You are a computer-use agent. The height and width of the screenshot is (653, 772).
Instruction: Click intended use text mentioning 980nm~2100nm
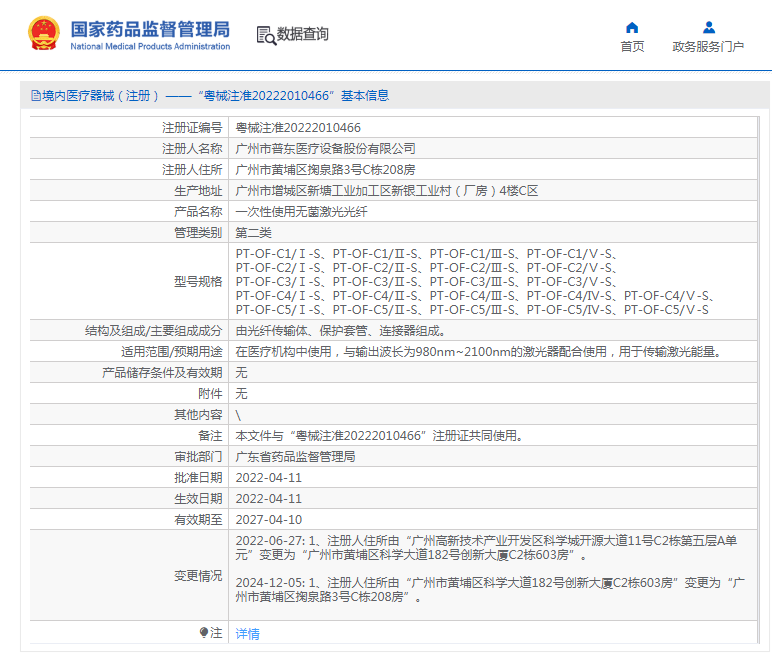tap(479, 352)
